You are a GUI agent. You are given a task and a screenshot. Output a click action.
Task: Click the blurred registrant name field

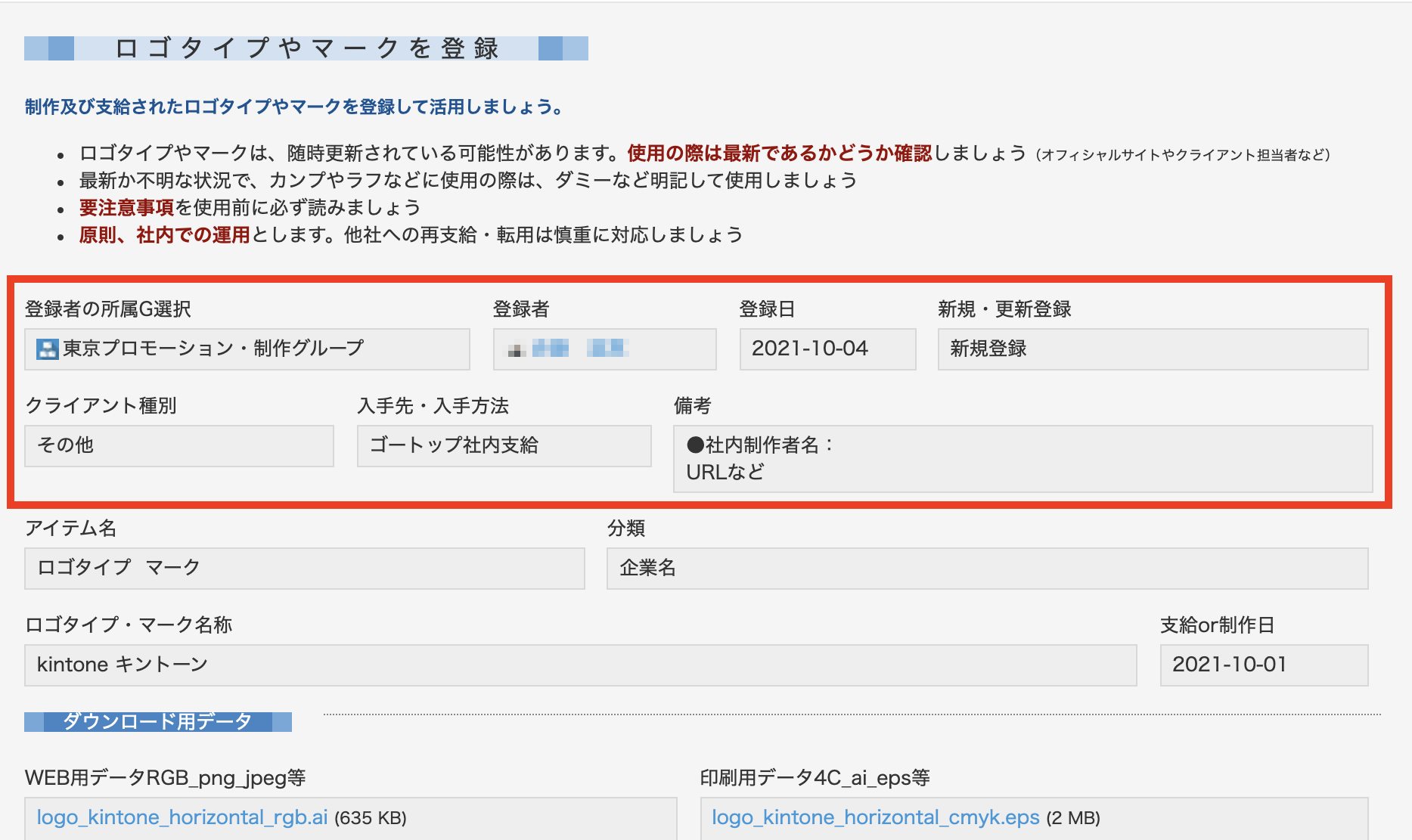pos(605,349)
